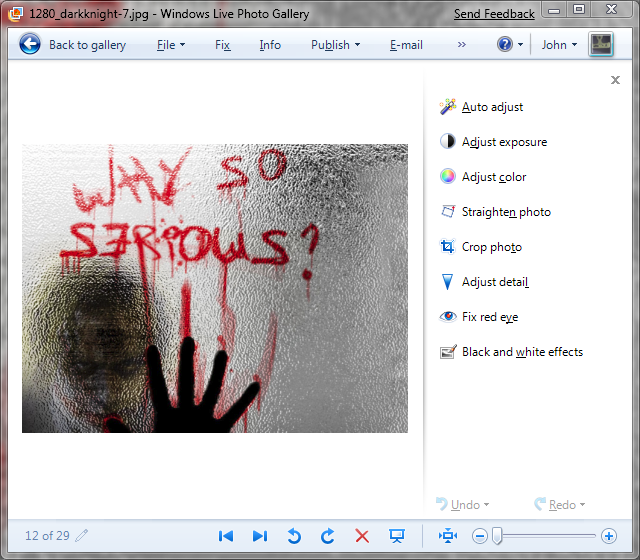Click the Adjust color wheel icon
Viewport: 640px width, 560px height.
447,176
